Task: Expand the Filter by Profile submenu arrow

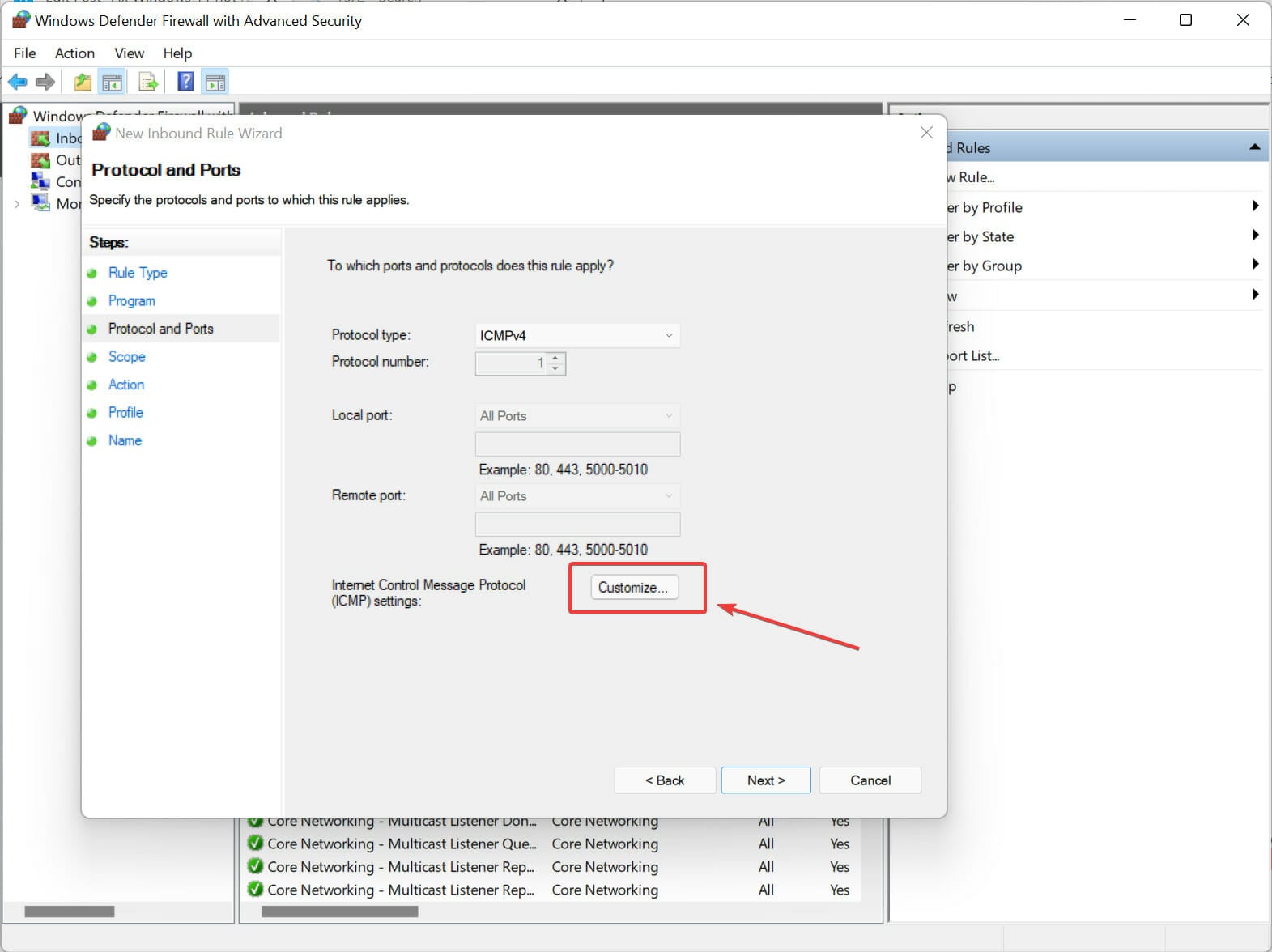Action: click(x=1254, y=206)
